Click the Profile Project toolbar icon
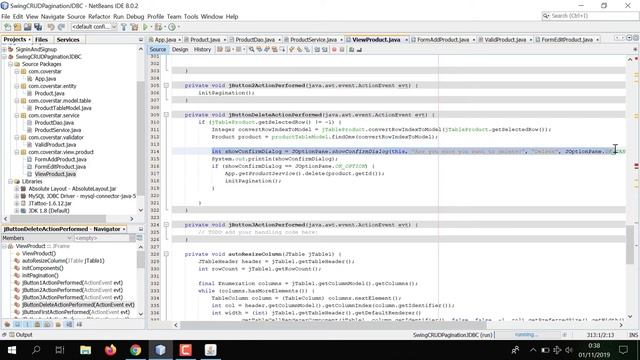 [172, 27]
